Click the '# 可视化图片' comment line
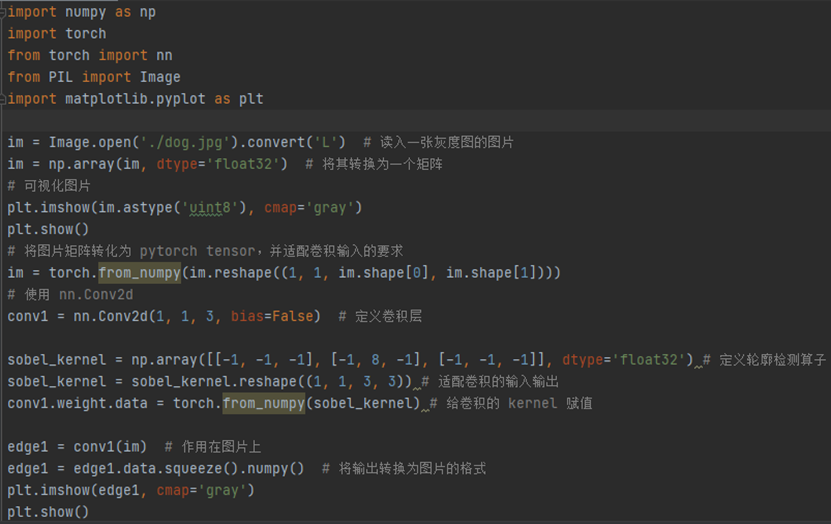831x524 pixels. (48, 186)
